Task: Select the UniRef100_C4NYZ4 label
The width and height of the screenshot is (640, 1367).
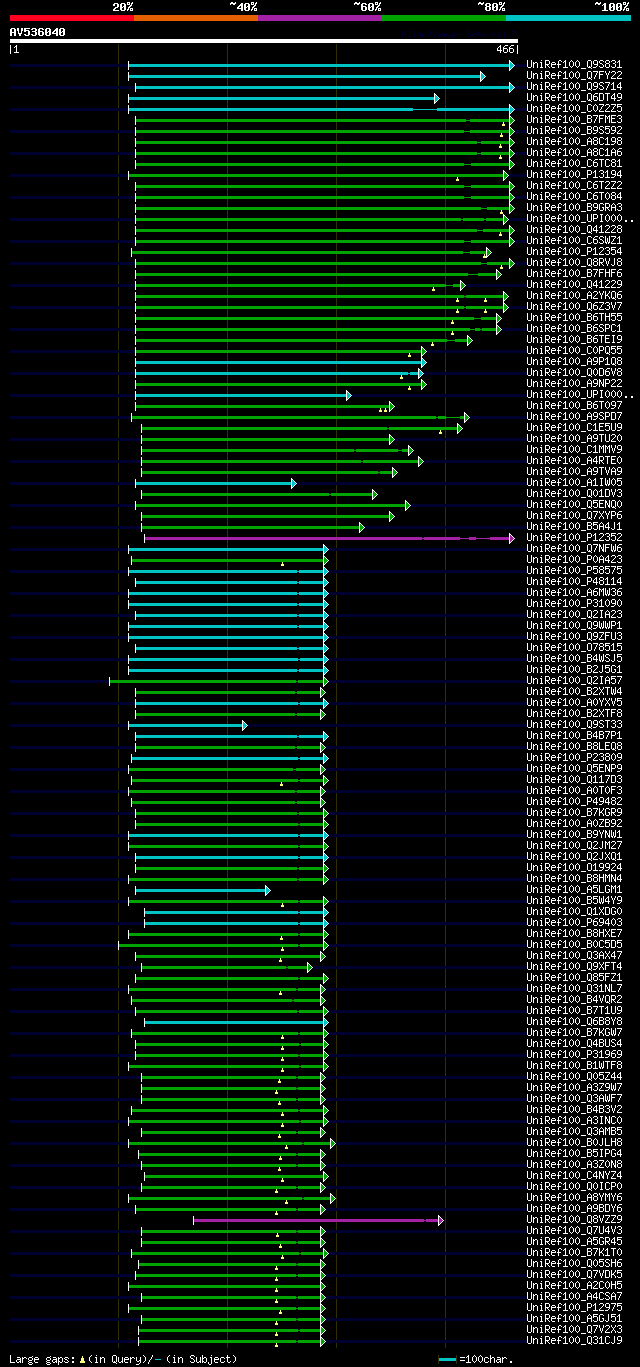Action: [x=574, y=1175]
